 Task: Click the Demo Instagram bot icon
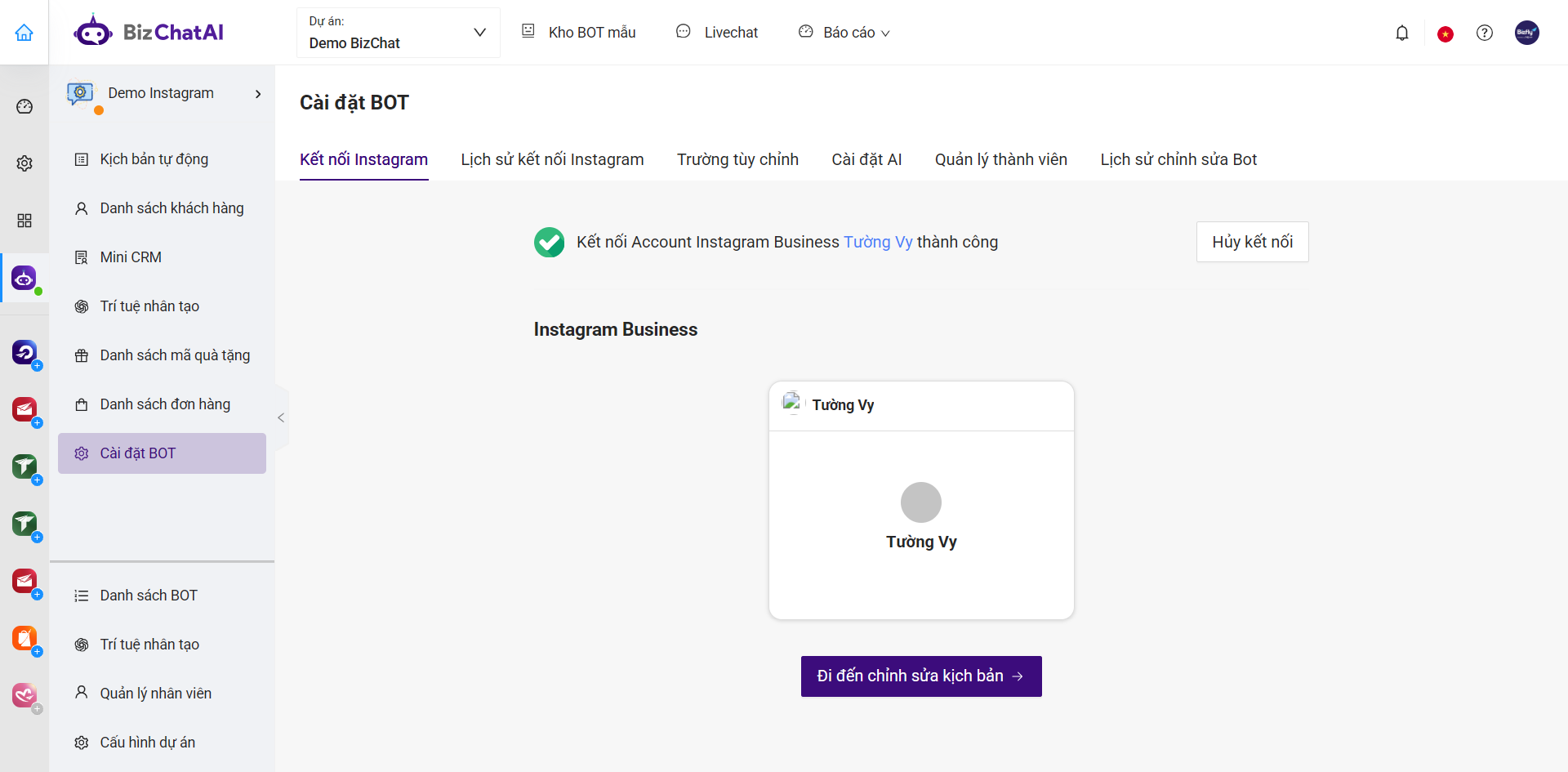pos(80,93)
